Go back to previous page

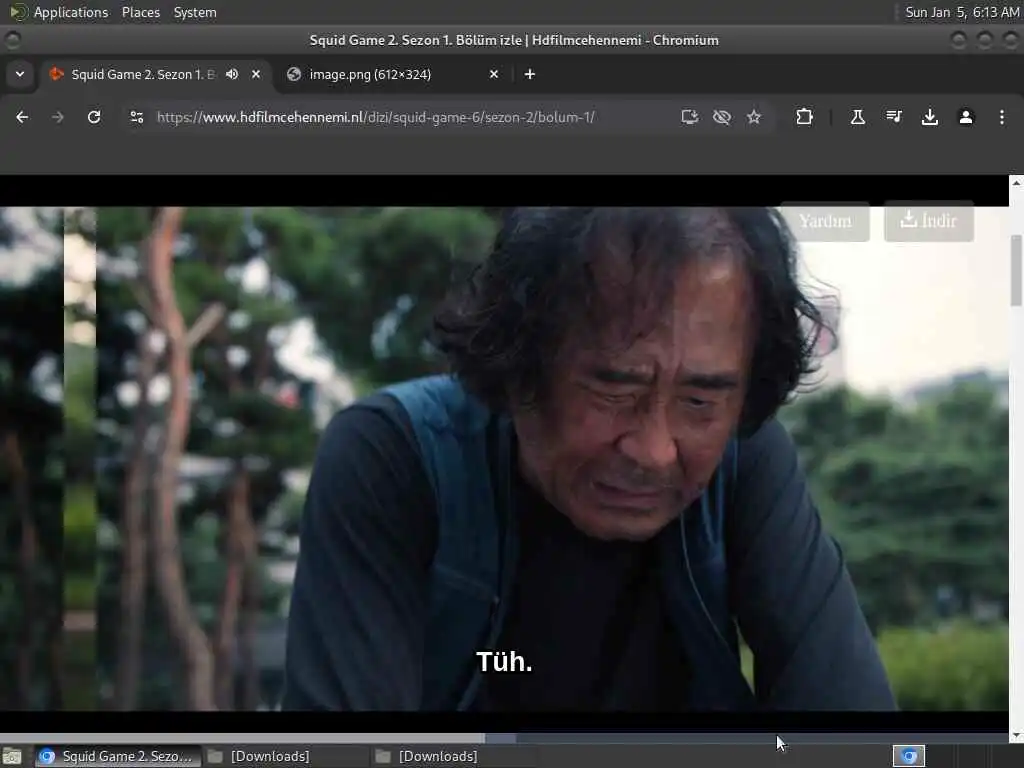[x=22, y=117]
